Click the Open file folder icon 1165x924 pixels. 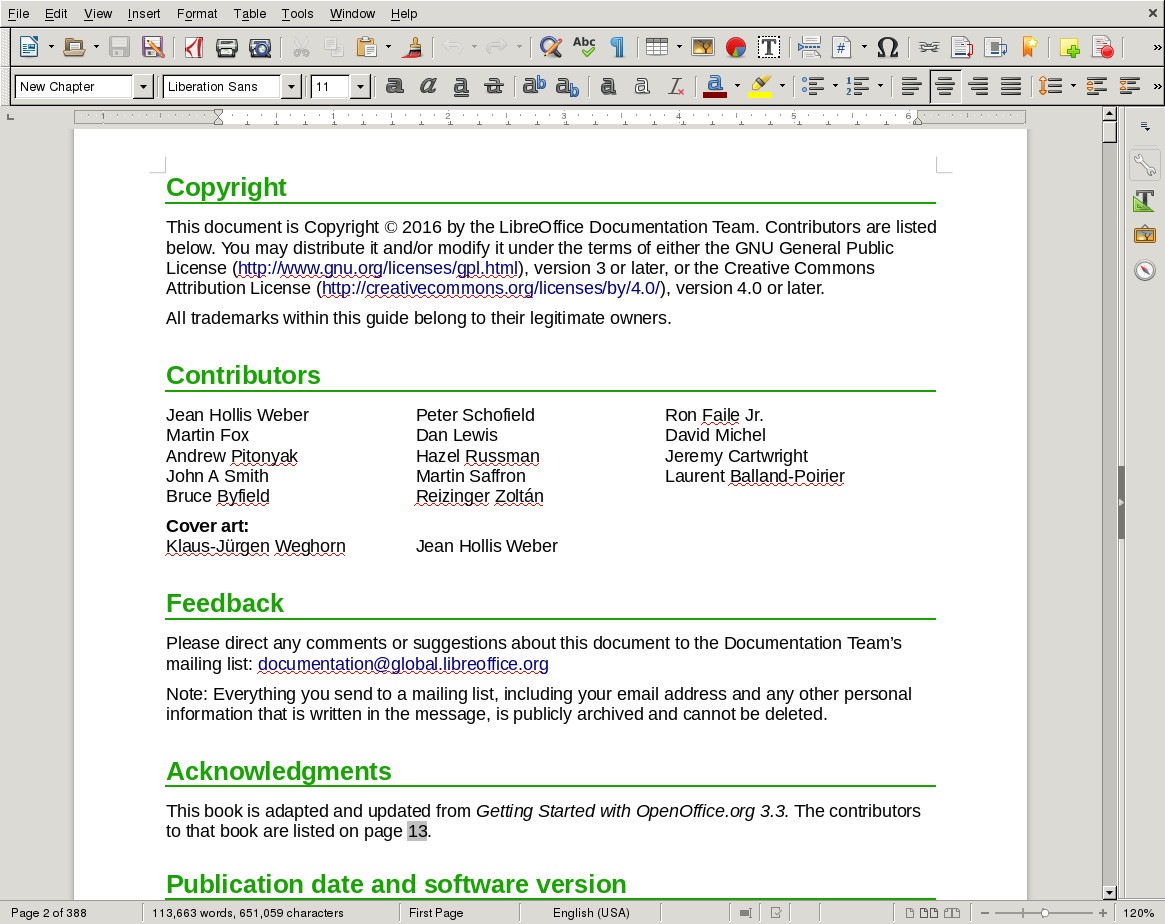[x=74, y=47]
